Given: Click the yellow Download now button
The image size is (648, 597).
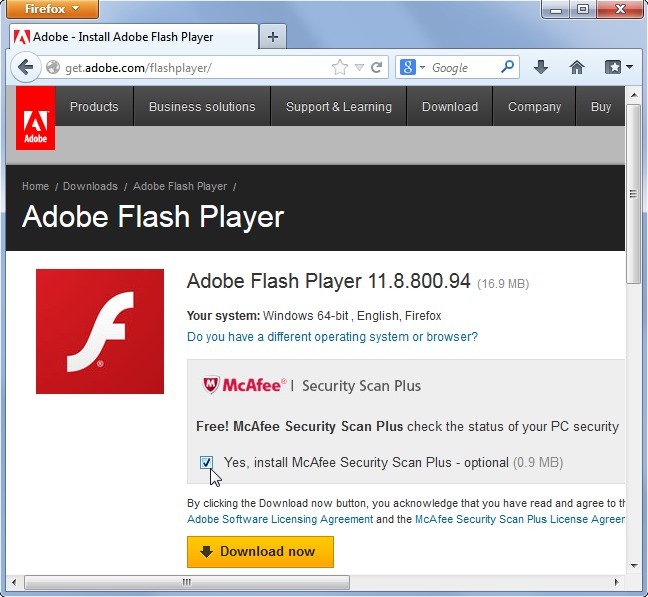Looking at the screenshot, I should pos(260,552).
